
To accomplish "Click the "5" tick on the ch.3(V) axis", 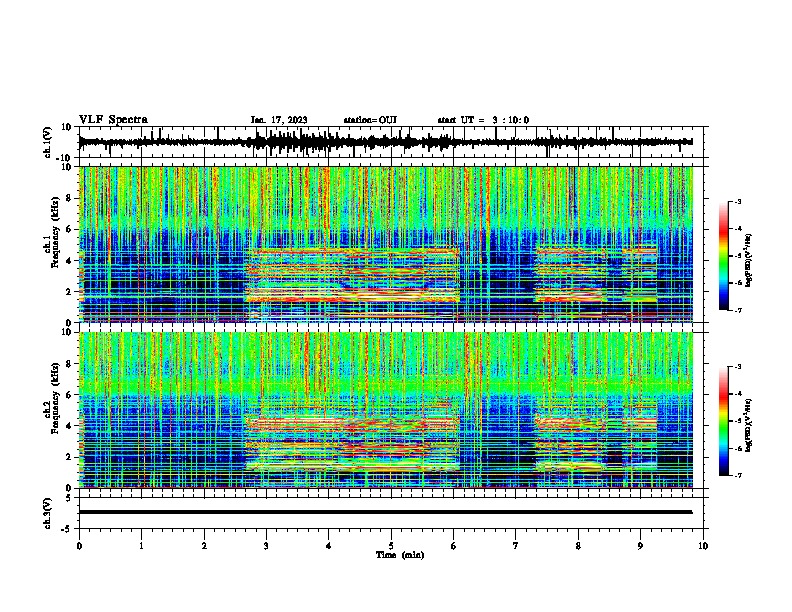I will coord(69,498).
